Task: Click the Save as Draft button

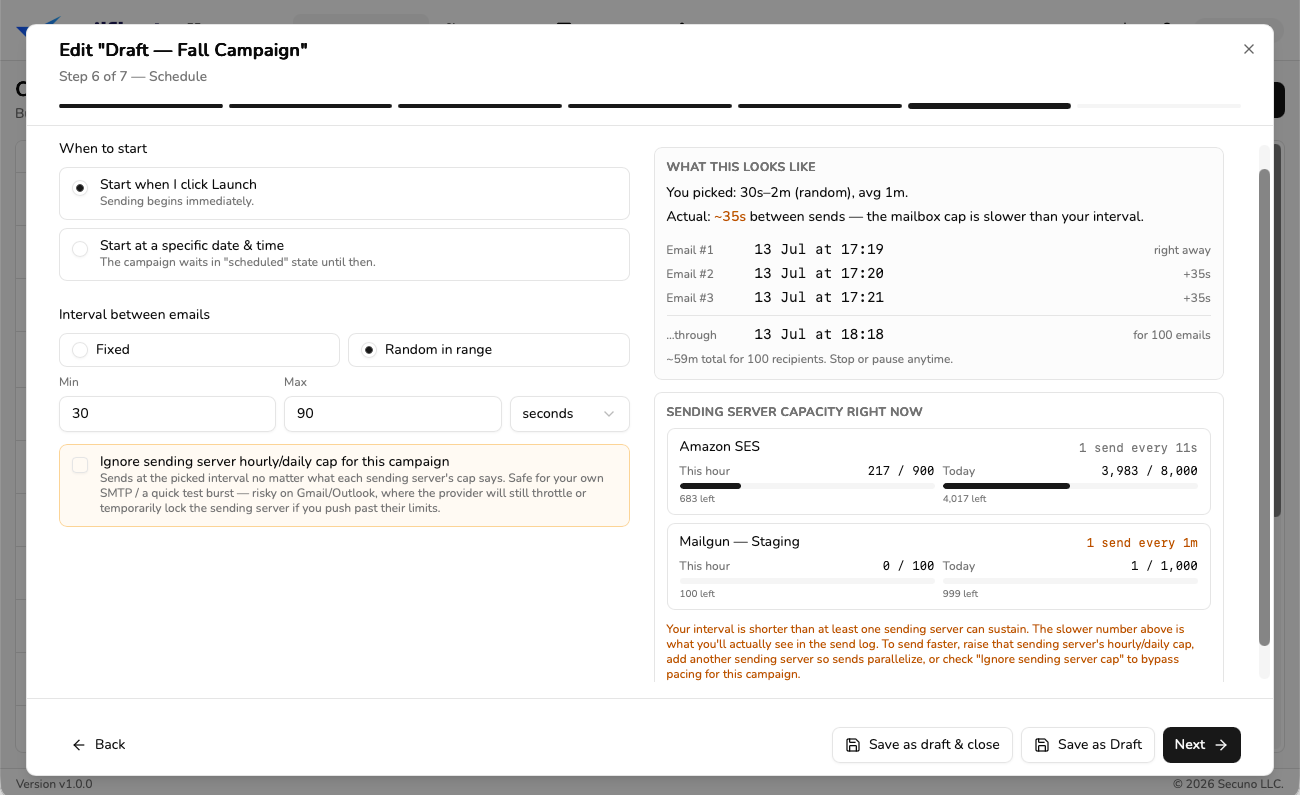Action: [x=1088, y=744]
